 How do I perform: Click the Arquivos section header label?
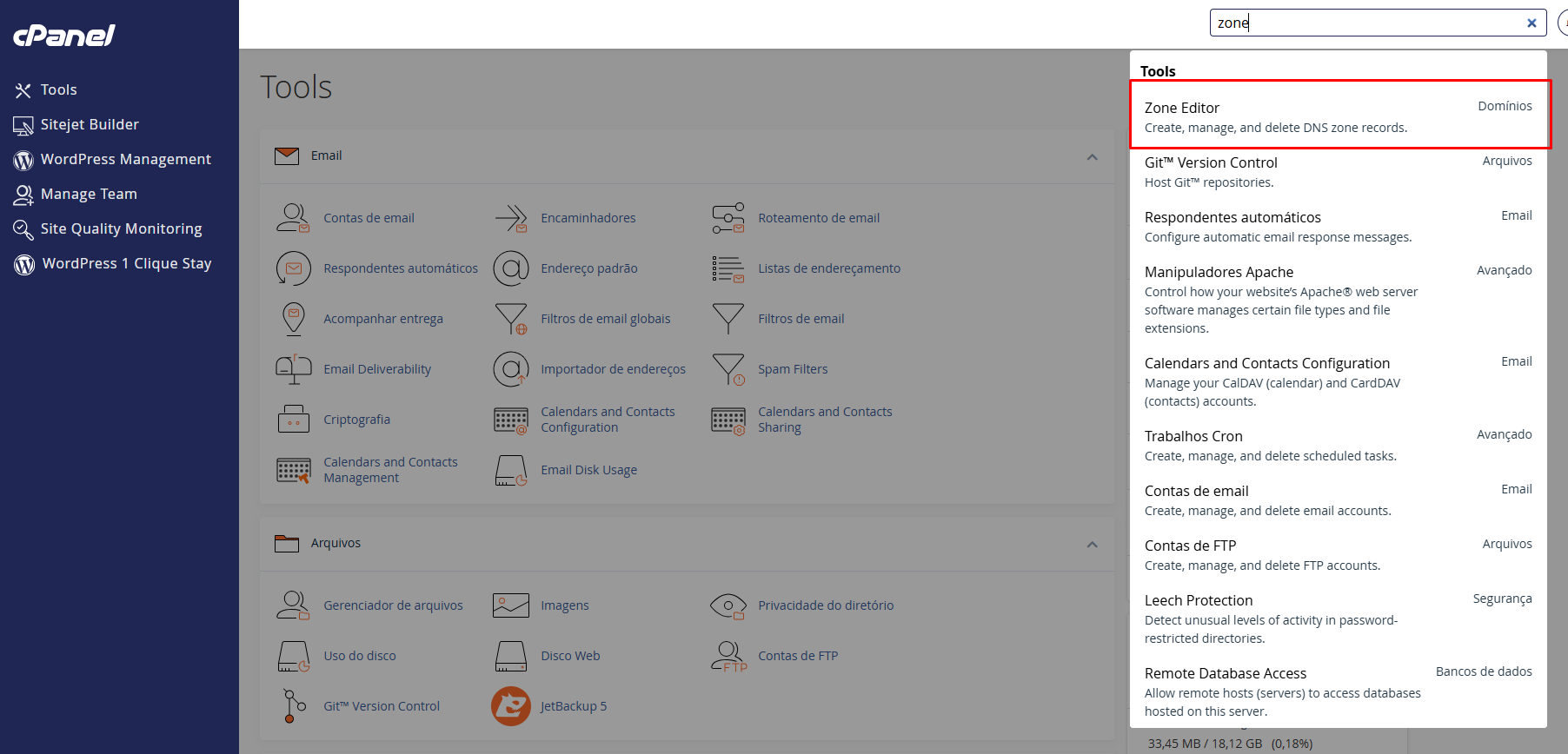(x=336, y=543)
